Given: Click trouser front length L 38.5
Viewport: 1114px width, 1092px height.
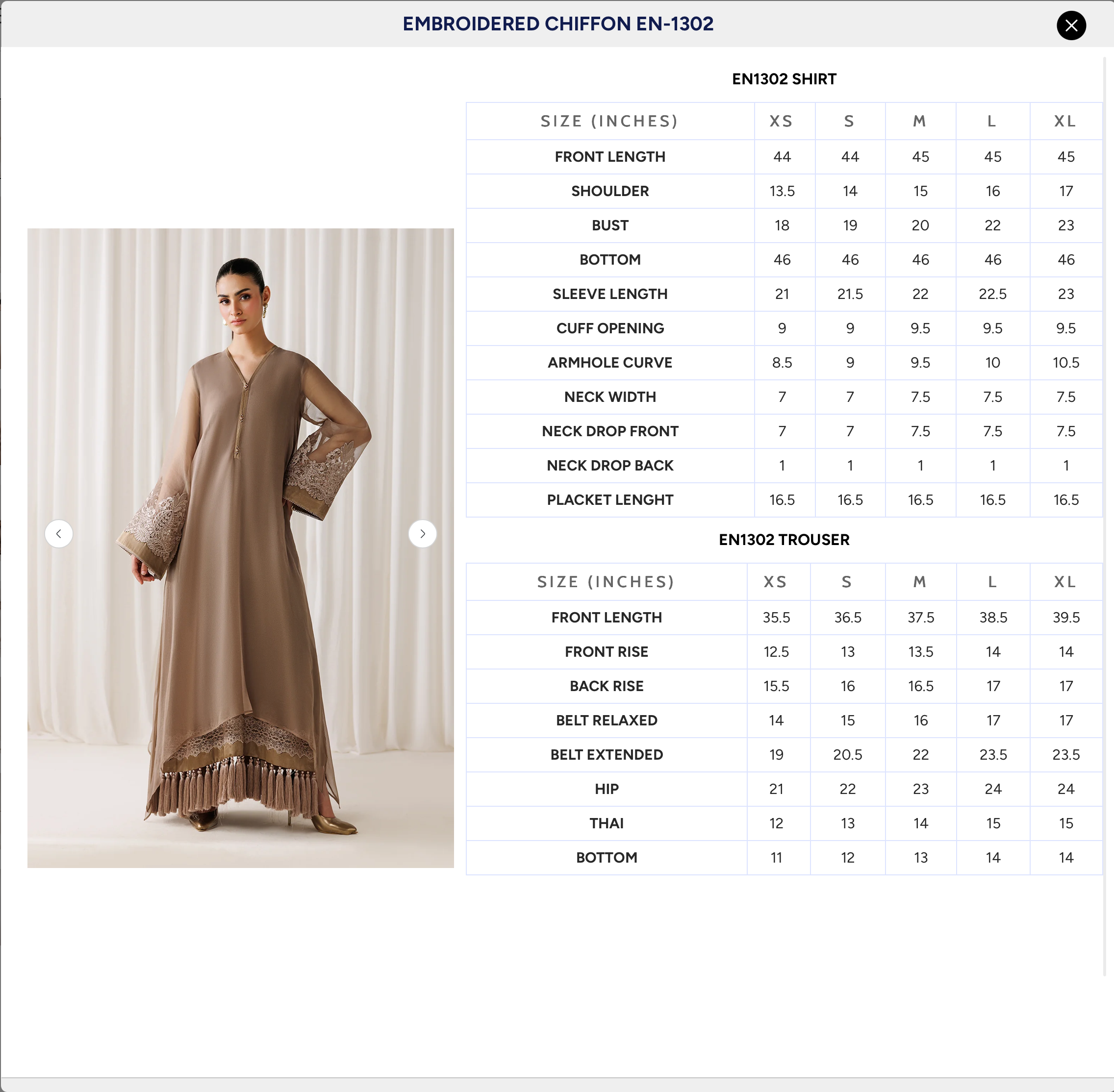Looking at the screenshot, I should point(993,618).
